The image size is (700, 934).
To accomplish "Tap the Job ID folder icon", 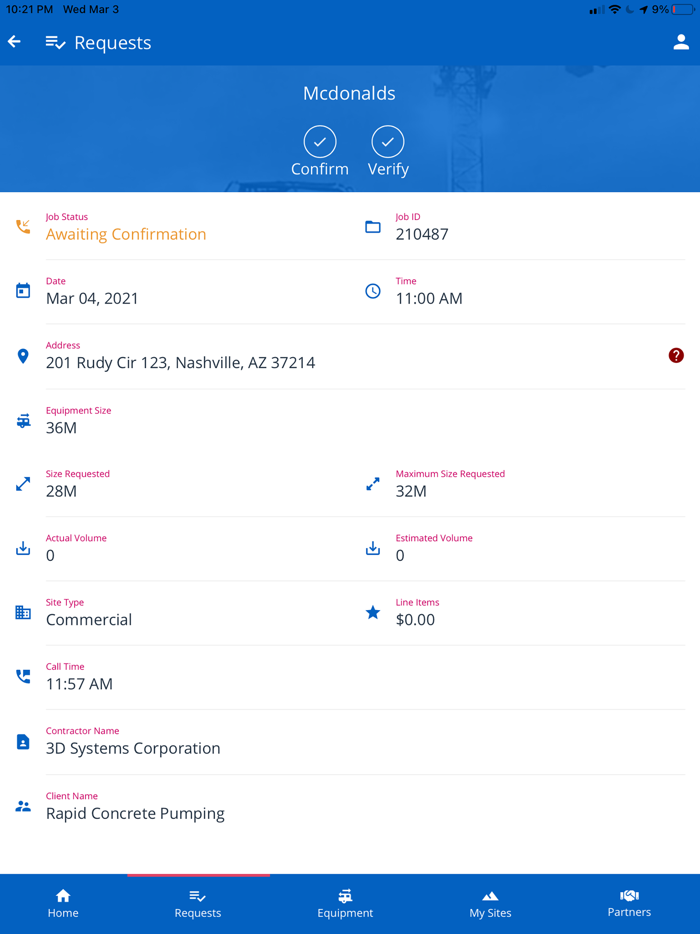I will [373, 226].
